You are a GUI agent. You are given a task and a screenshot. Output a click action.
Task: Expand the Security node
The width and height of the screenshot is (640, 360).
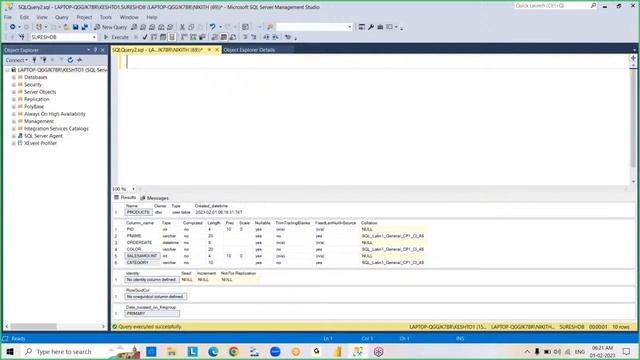tap(13, 84)
